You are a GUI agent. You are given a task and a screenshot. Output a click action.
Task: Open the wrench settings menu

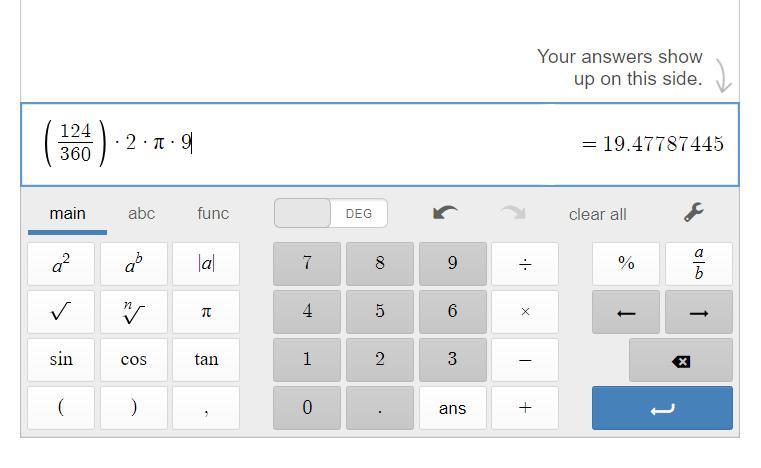click(694, 212)
